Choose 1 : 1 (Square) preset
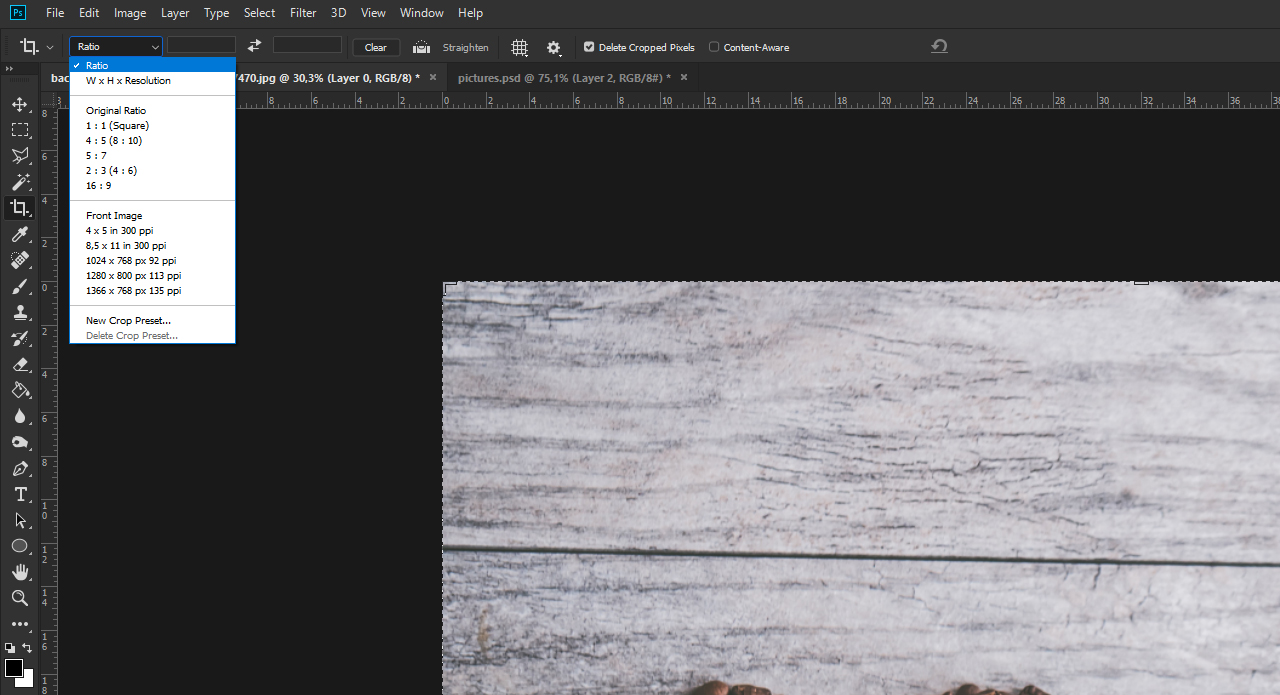The width and height of the screenshot is (1280, 695). click(x=152, y=125)
